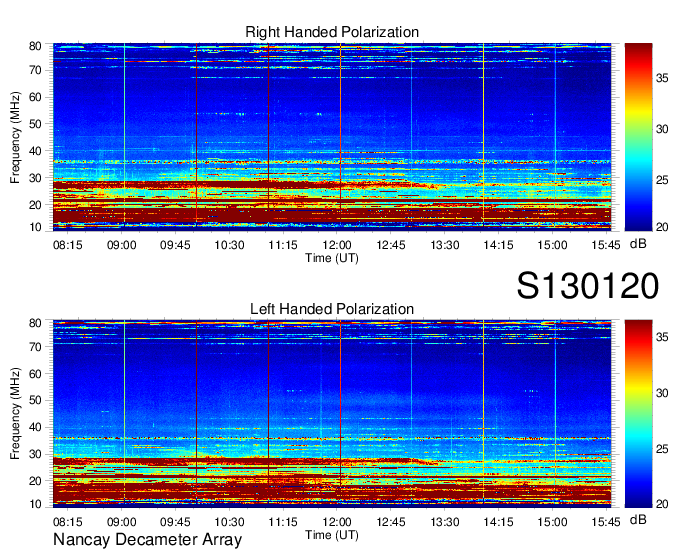Click "09:00" time tick on Left Handed plot
This screenshot has width=680, height=552.
121,522
